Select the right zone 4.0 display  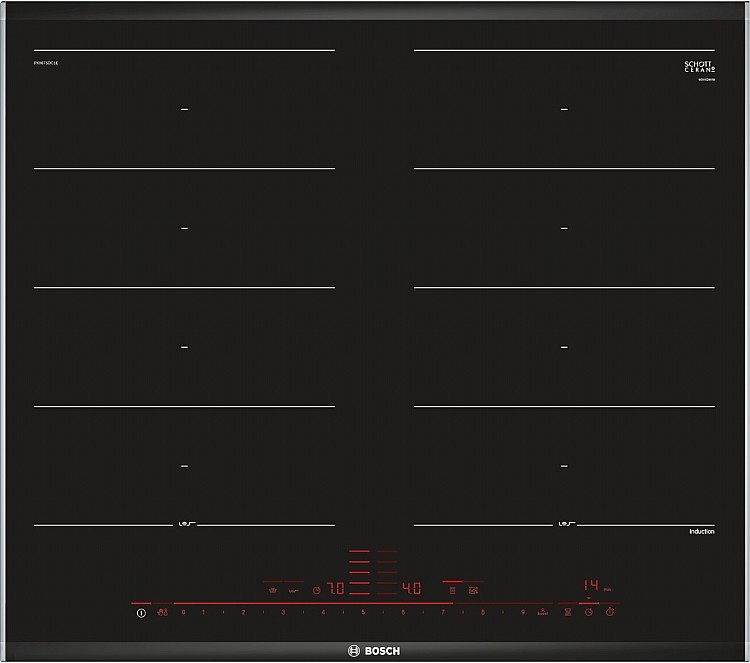[x=411, y=588]
